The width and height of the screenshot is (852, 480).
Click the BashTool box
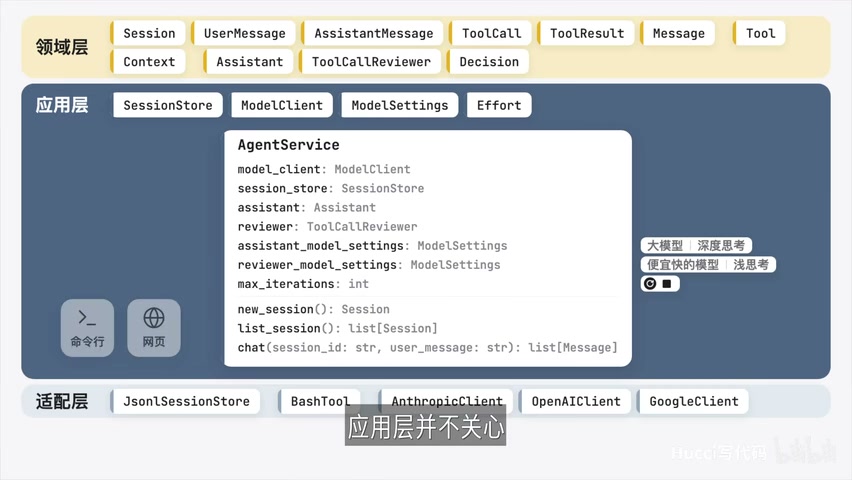[x=320, y=401]
